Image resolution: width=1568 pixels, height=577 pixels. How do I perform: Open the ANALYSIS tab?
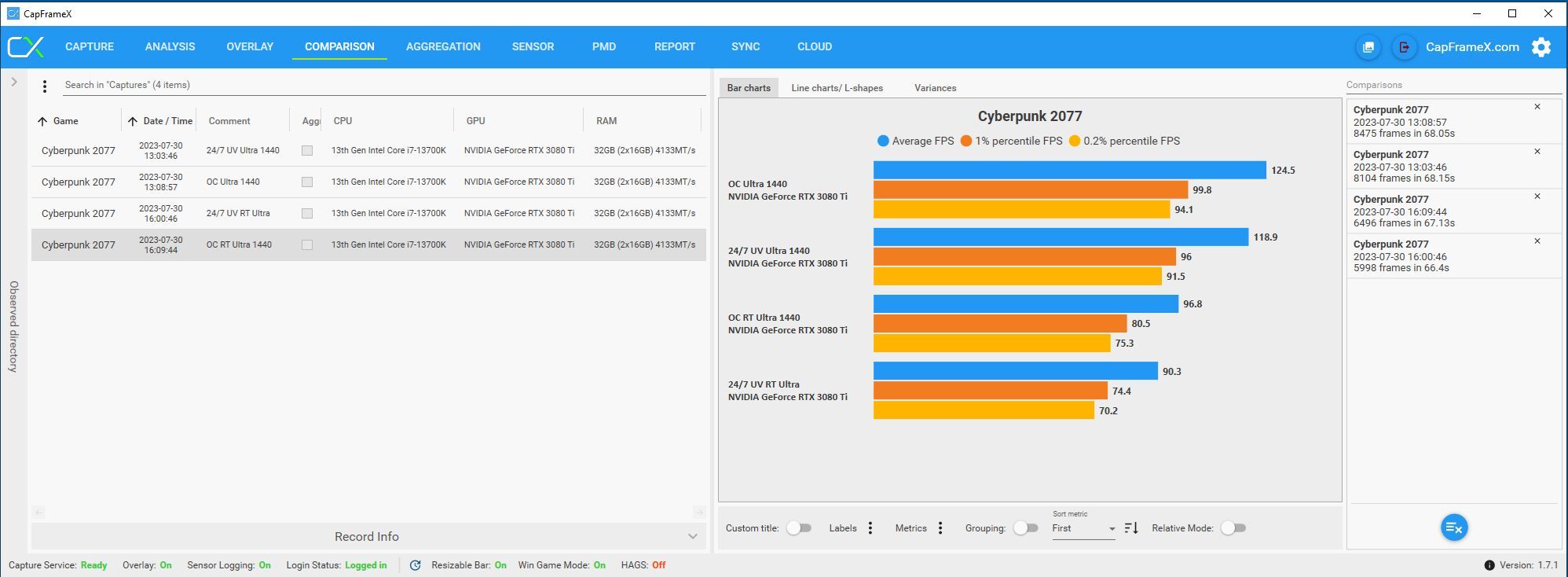point(170,47)
